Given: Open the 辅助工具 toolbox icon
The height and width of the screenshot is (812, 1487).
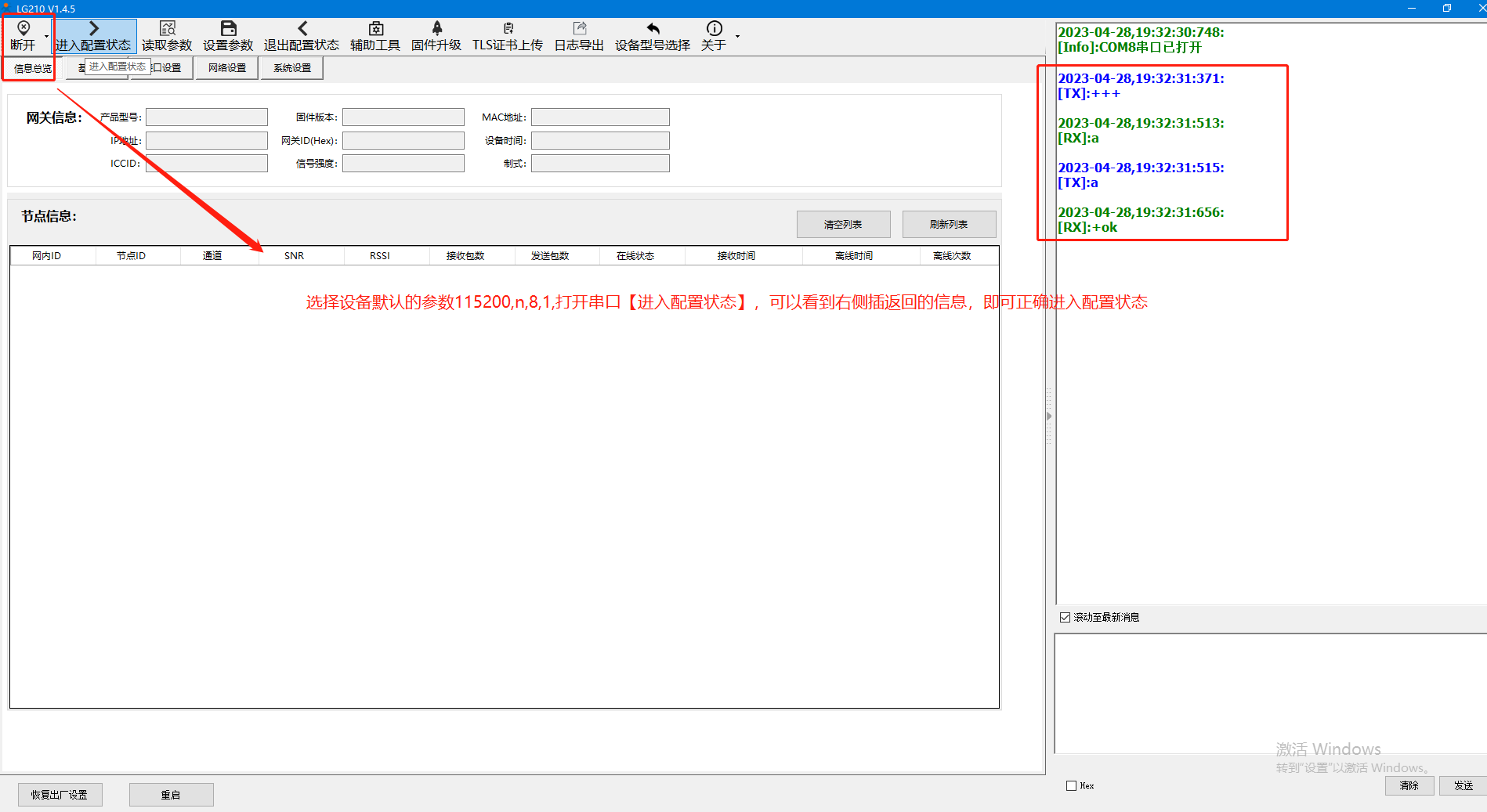Looking at the screenshot, I should pyautogui.click(x=375, y=29).
